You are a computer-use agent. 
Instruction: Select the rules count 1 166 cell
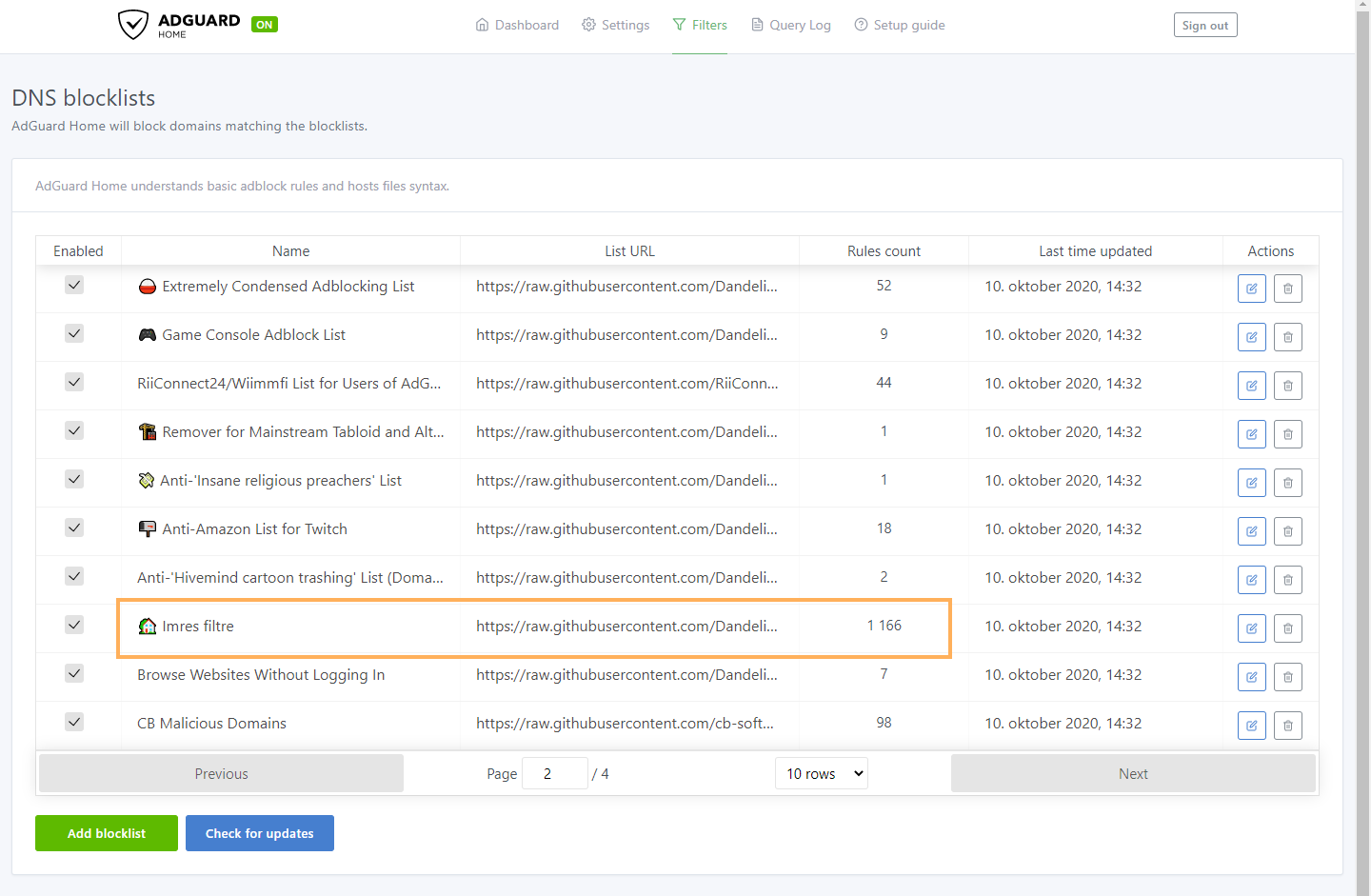coord(884,626)
